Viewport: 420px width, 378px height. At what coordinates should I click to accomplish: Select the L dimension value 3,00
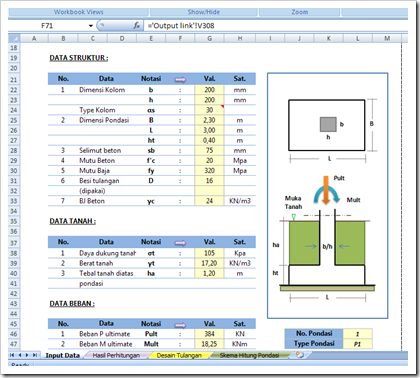coord(209,130)
